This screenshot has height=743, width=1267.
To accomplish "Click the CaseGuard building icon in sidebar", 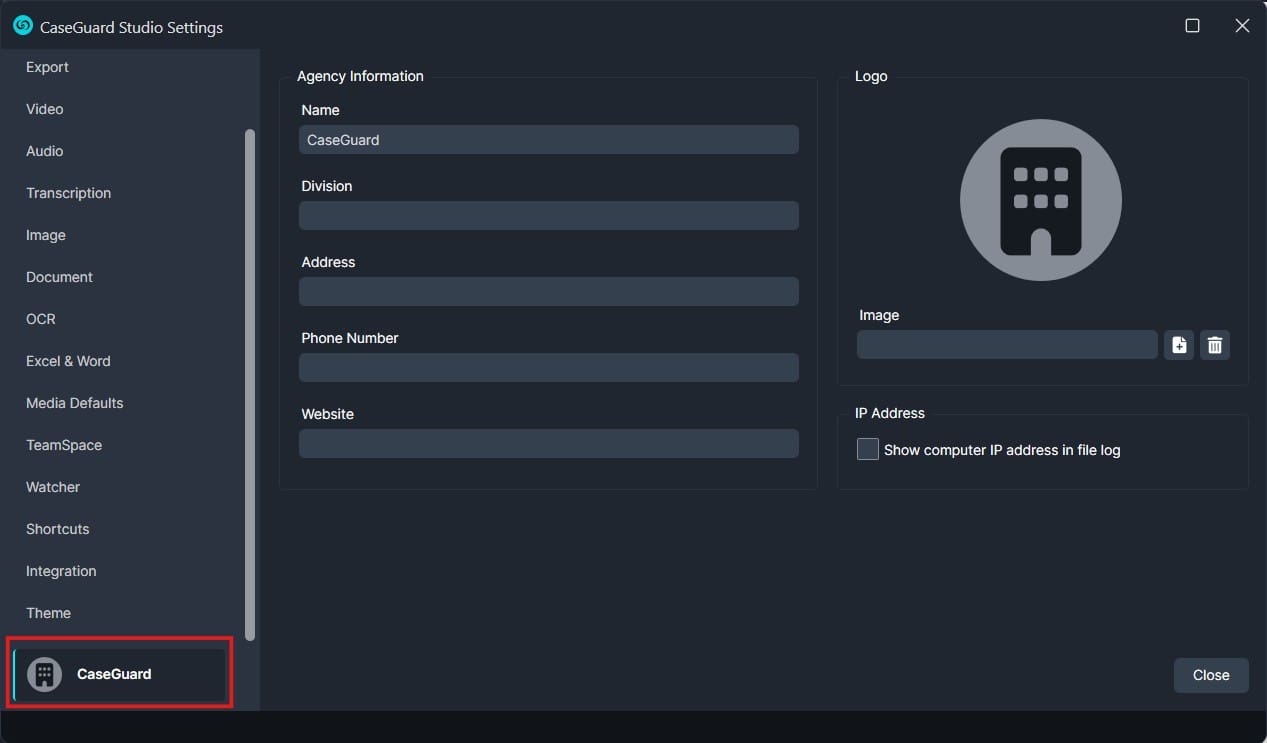I will tap(44, 674).
